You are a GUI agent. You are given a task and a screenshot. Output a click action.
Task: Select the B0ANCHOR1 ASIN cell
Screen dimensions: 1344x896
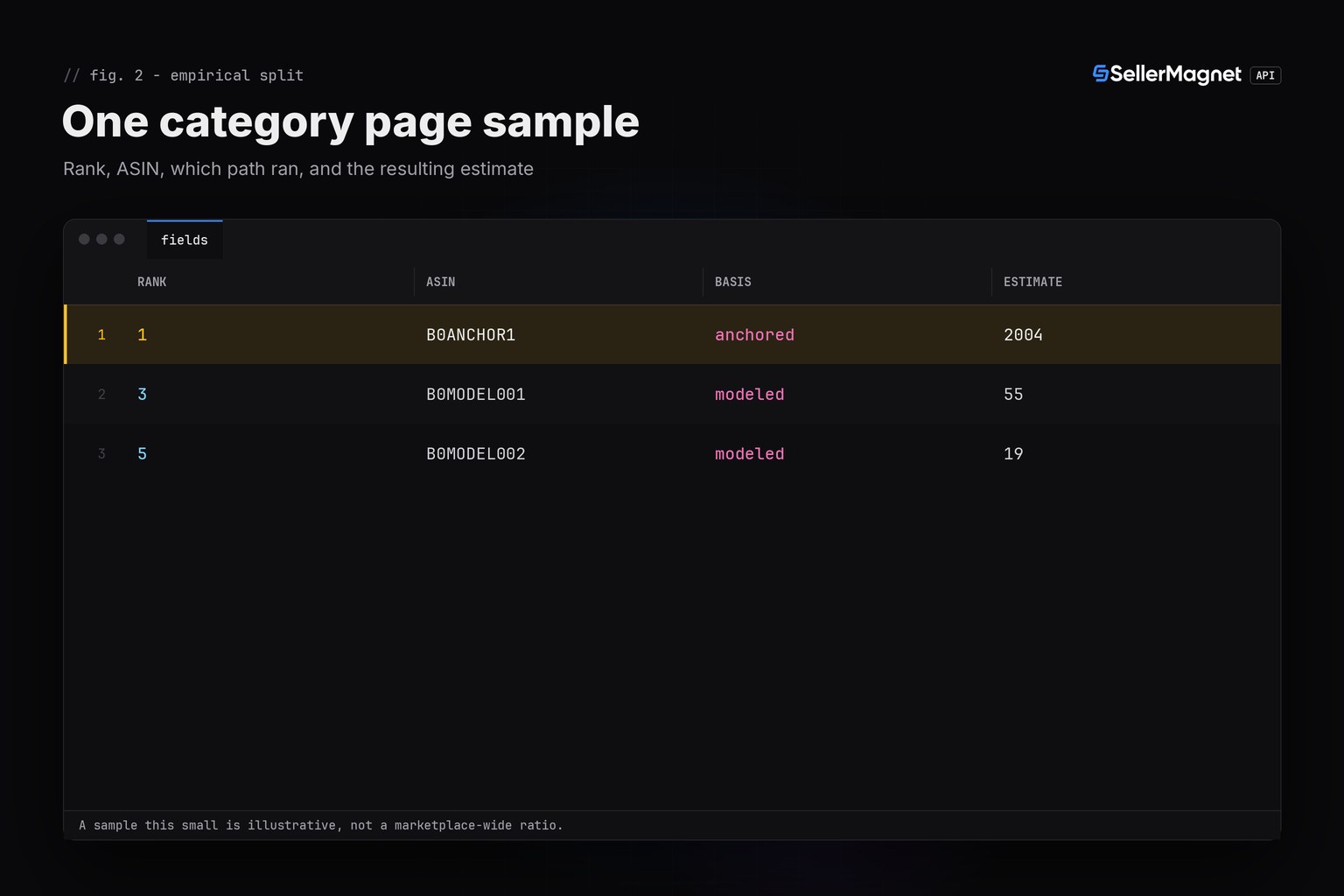point(471,334)
